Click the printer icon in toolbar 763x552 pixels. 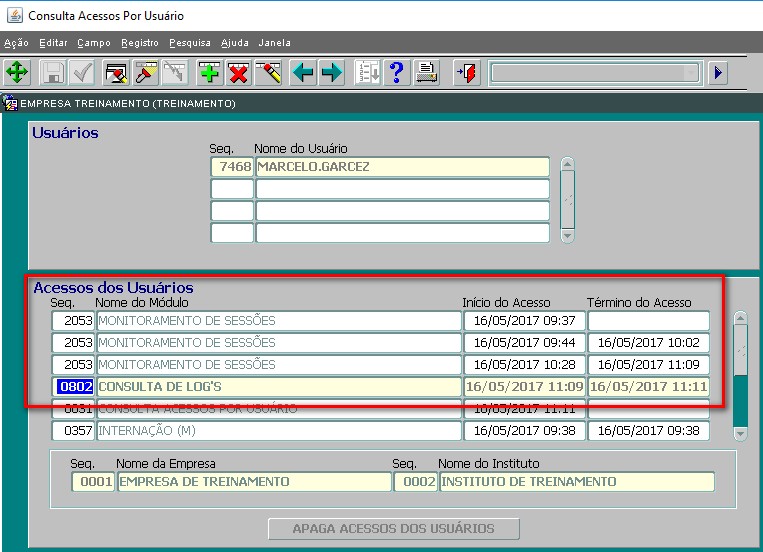[426, 73]
